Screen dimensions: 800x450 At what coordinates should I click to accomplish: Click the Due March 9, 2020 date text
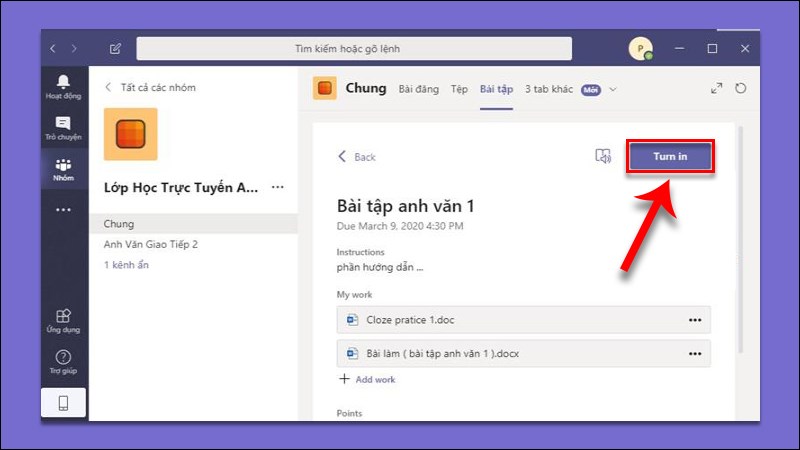tap(400, 226)
